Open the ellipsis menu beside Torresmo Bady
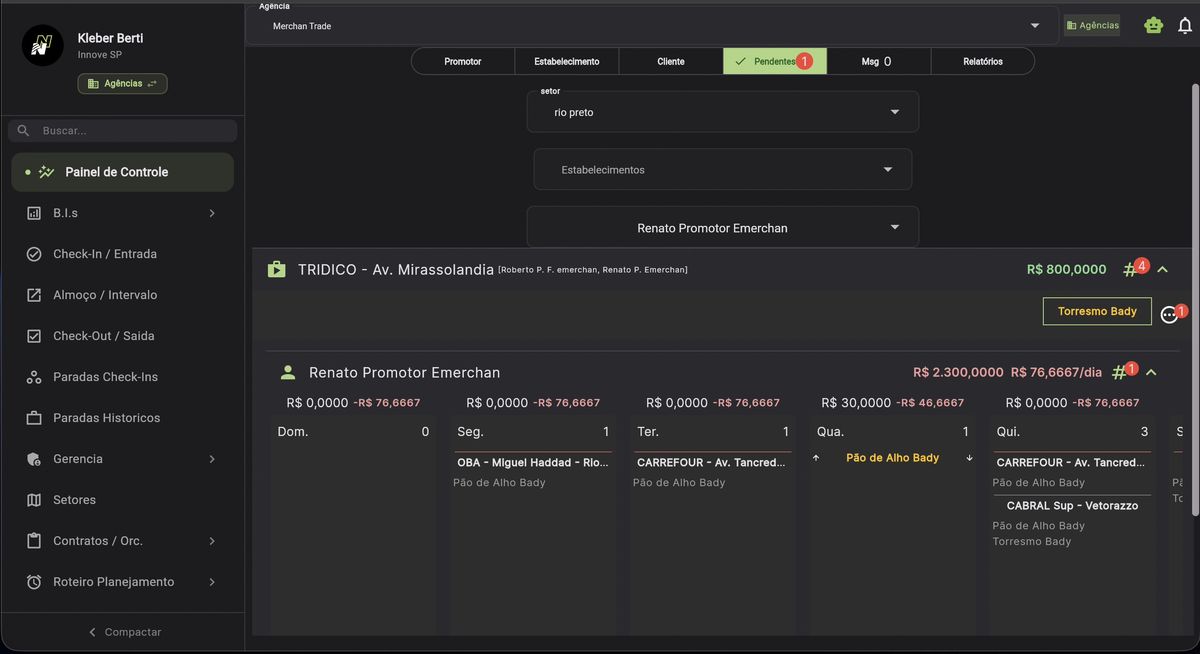1200x654 pixels. pyautogui.click(x=1169, y=313)
